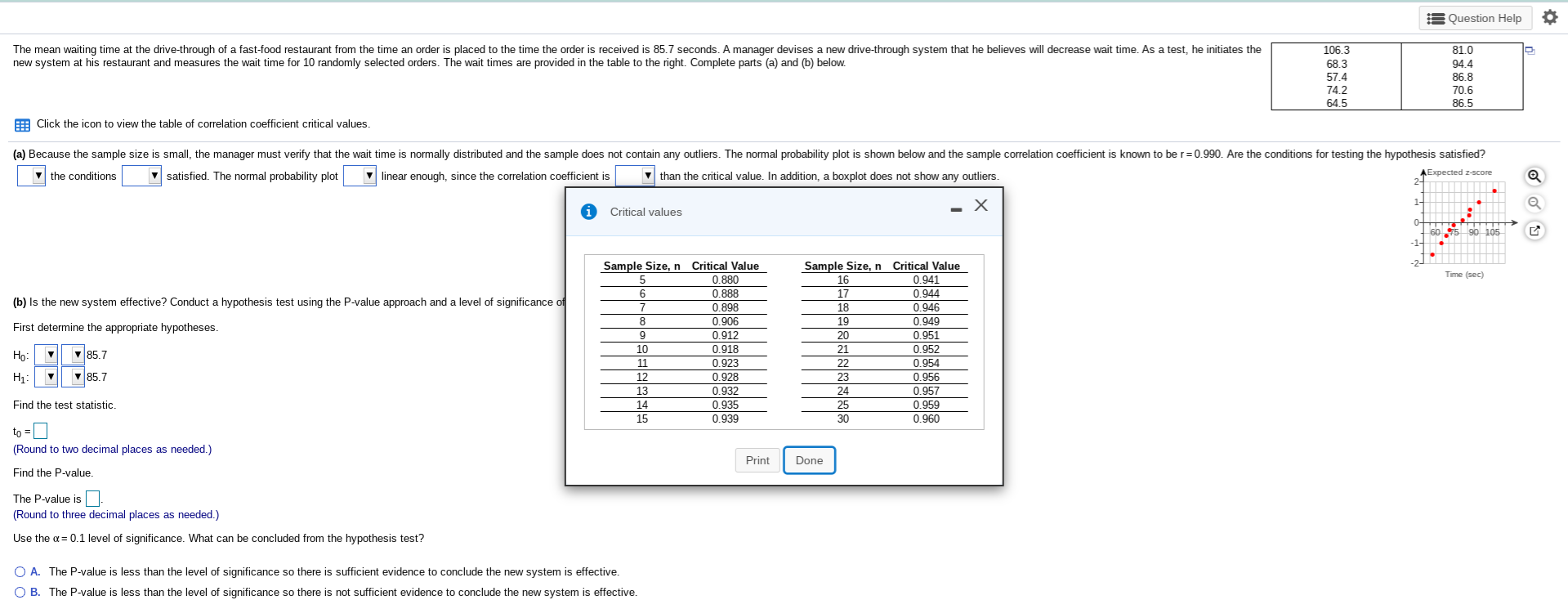The image size is (1568, 609).
Task: Minimize the Critical values dialog
Action: pyautogui.click(x=956, y=210)
